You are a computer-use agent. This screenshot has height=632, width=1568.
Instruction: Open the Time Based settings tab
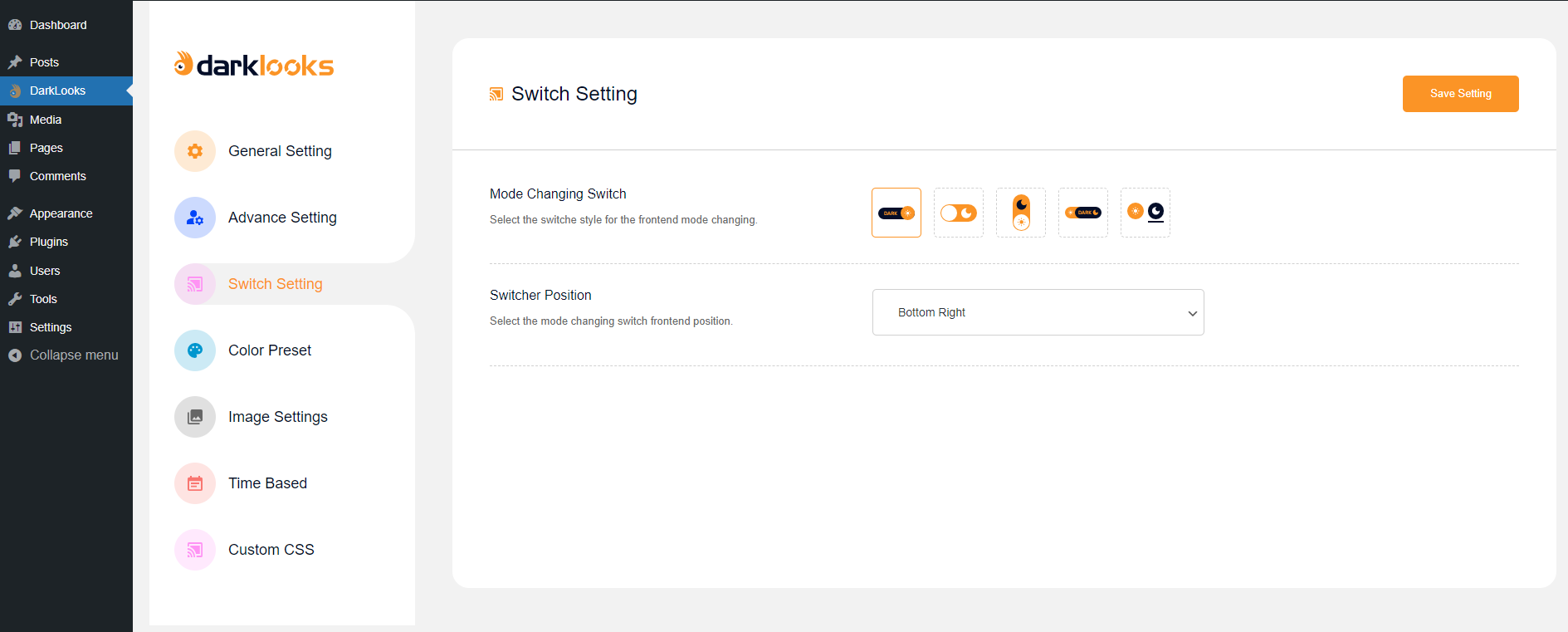click(x=267, y=483)
